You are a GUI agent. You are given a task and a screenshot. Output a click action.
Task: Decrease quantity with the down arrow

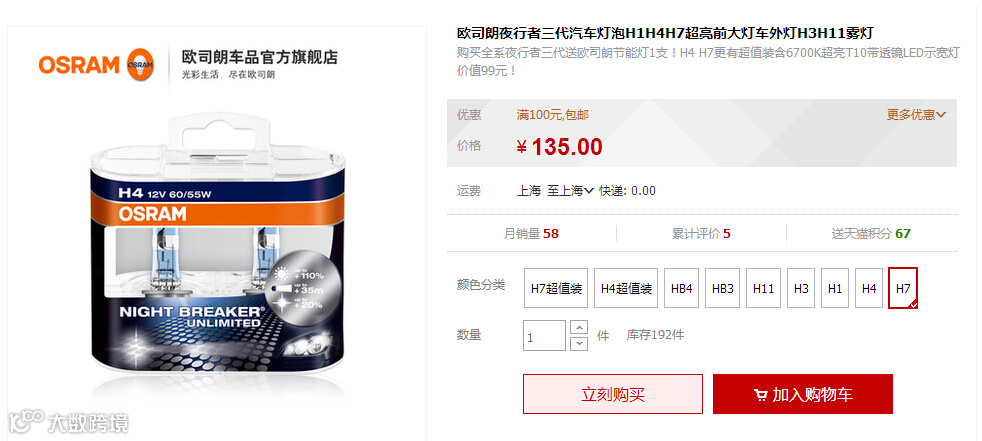tap(580, 343)
